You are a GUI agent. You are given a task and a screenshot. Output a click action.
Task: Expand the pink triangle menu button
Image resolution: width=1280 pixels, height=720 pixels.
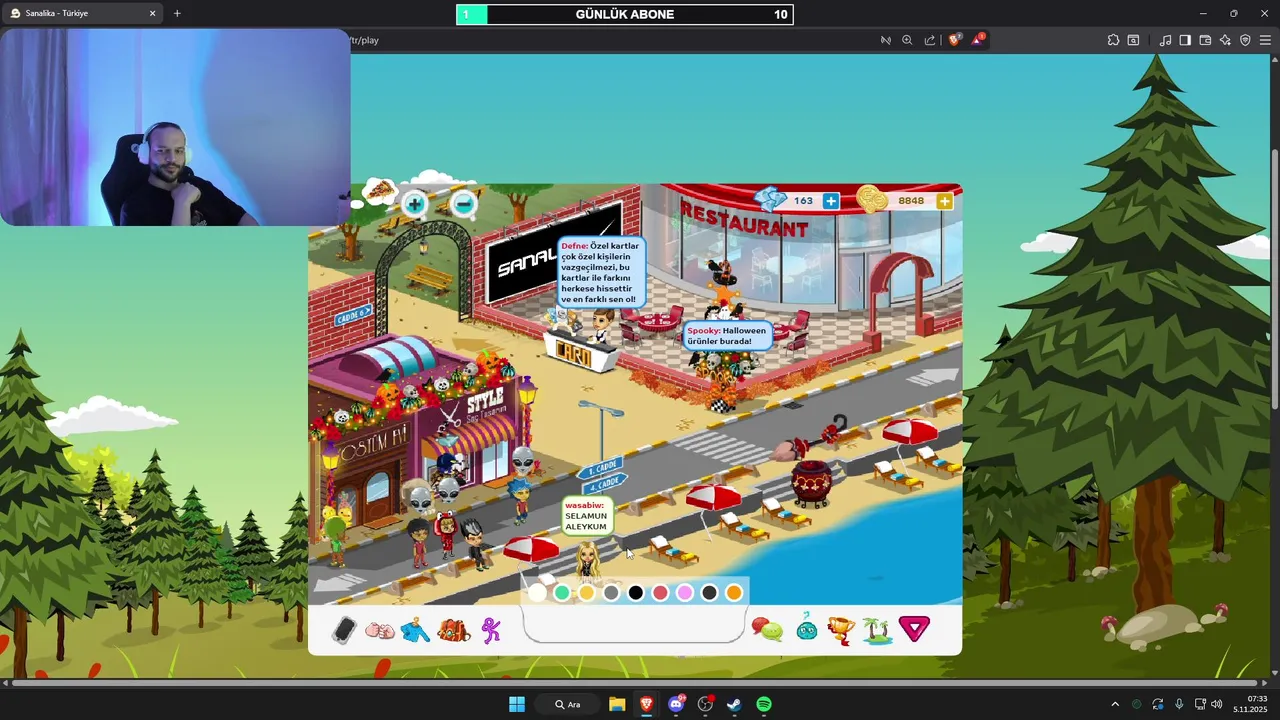914,628
